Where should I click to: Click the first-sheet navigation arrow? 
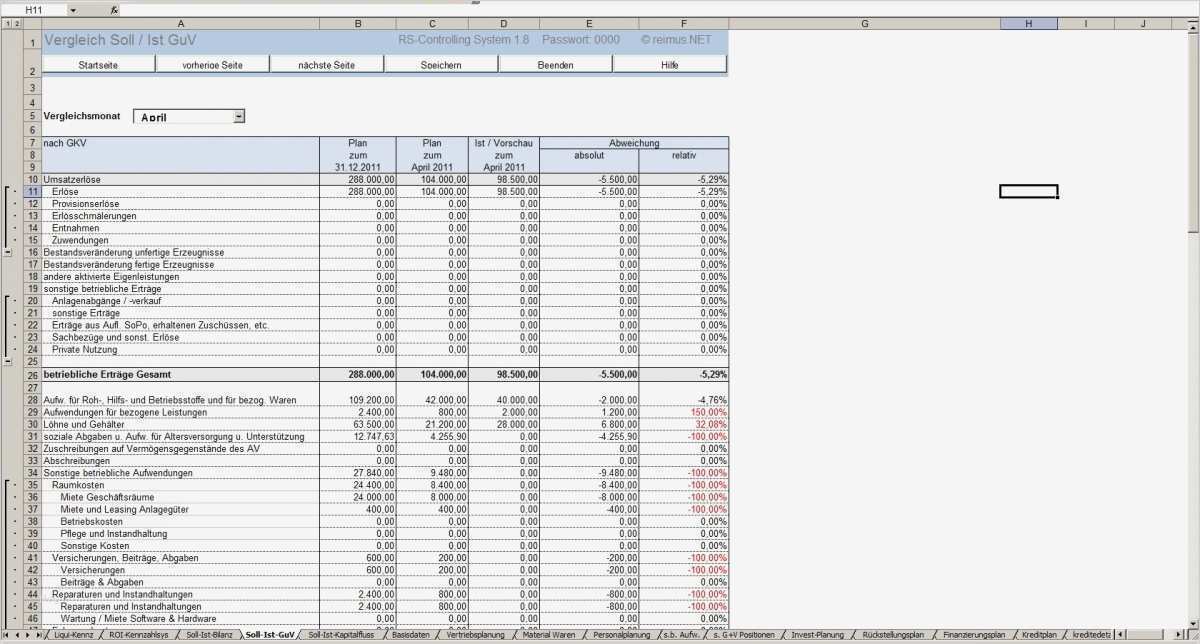click(x=4, y=633)
